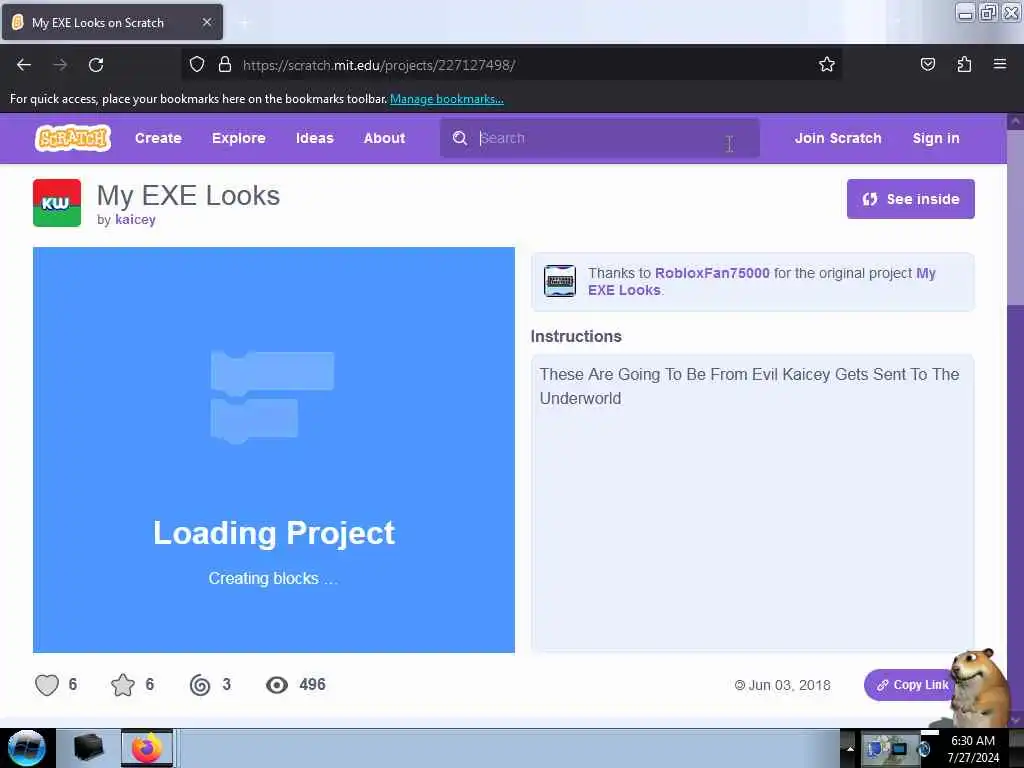Open the RobloxFan75000 user link
This screenshot has width=1024, height=768.
[712, 273]
